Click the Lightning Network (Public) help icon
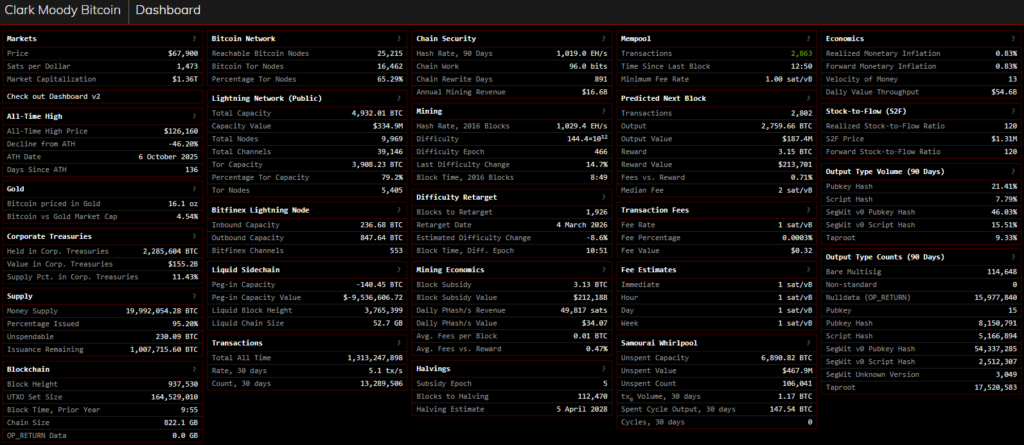 [x=400, y=99]
